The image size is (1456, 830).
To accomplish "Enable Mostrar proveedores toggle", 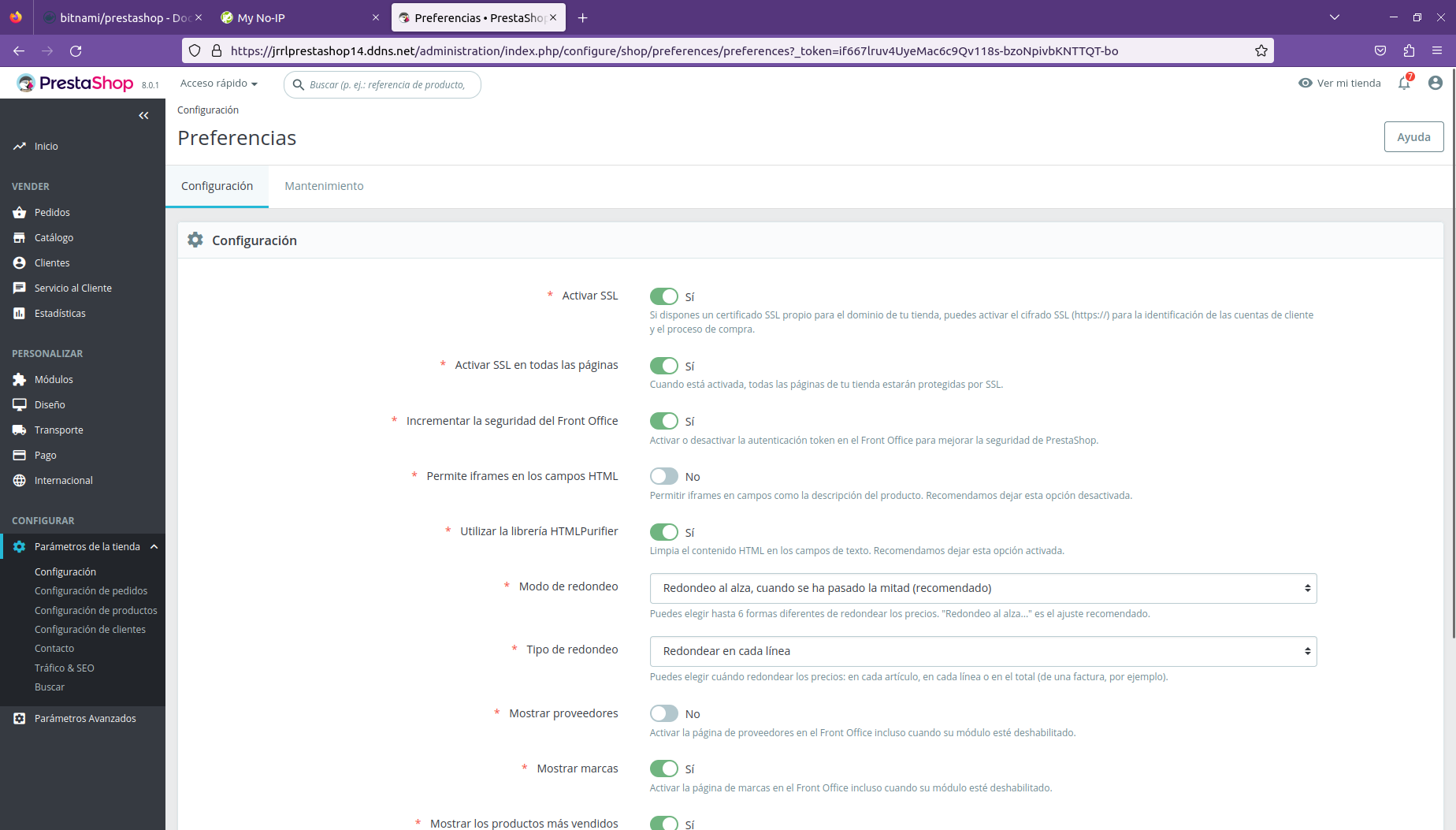I will pos(664,713).
